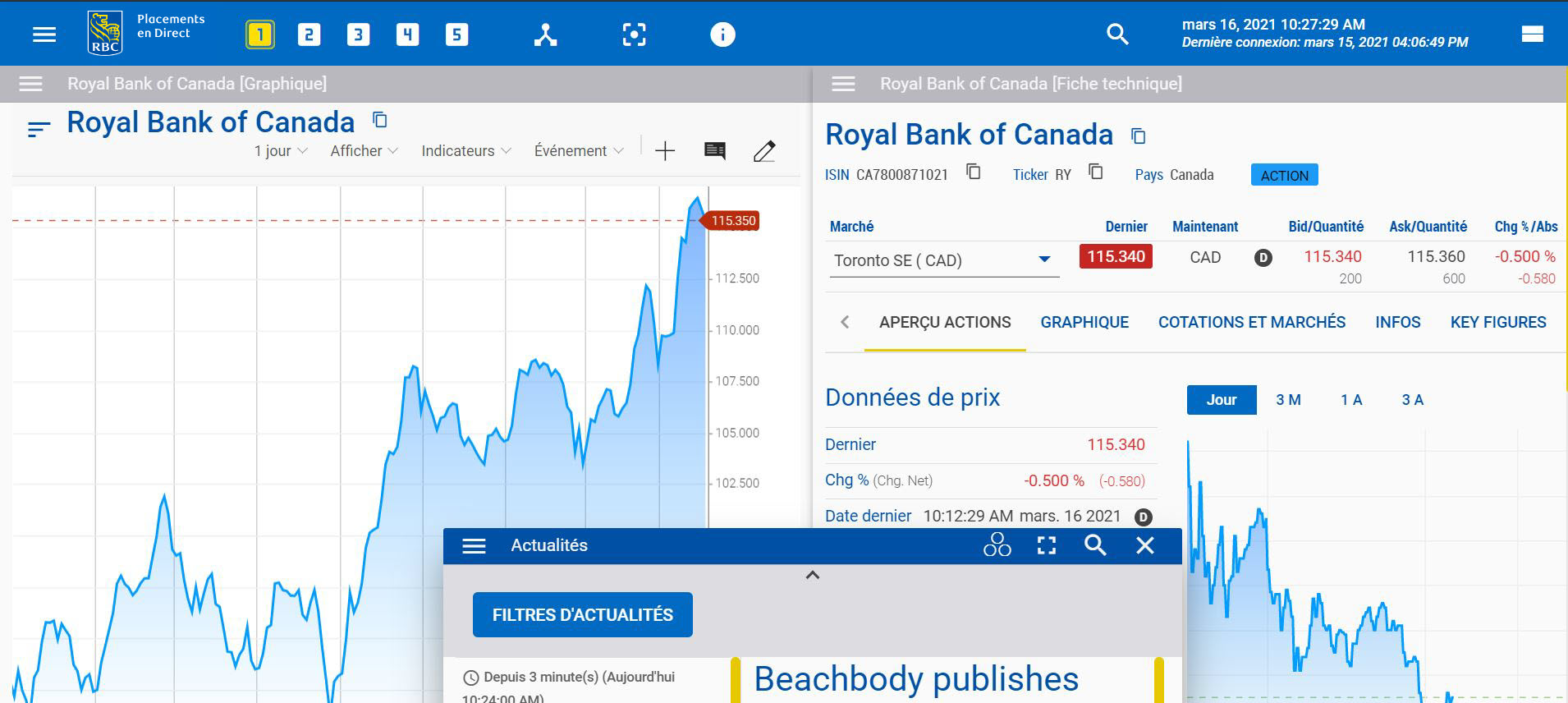Click the Marché column header
Screen dimensions: 1568x703
(x=851, y=227)
